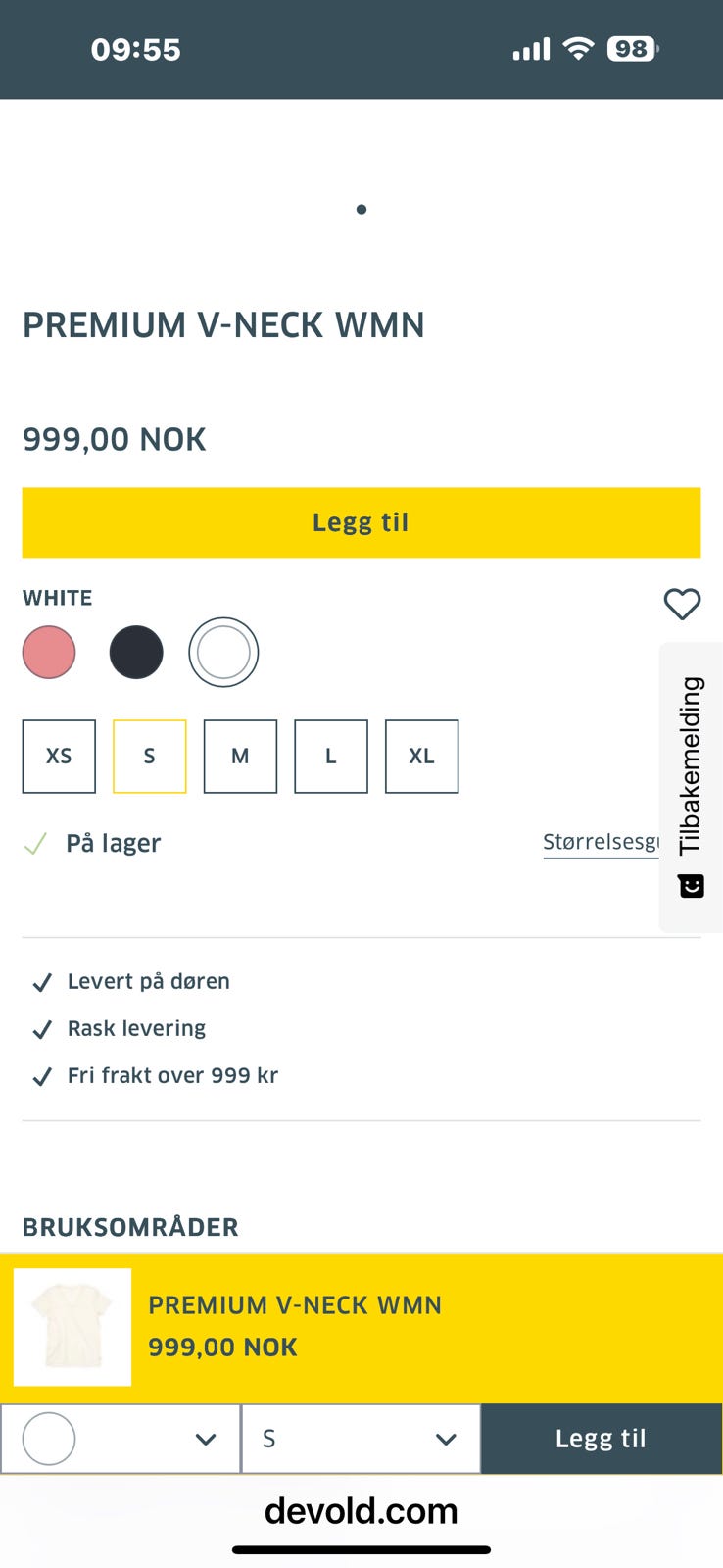Choose size L option
The image size is (723, 1568).
pyautogui.click(x=331, y=756)
